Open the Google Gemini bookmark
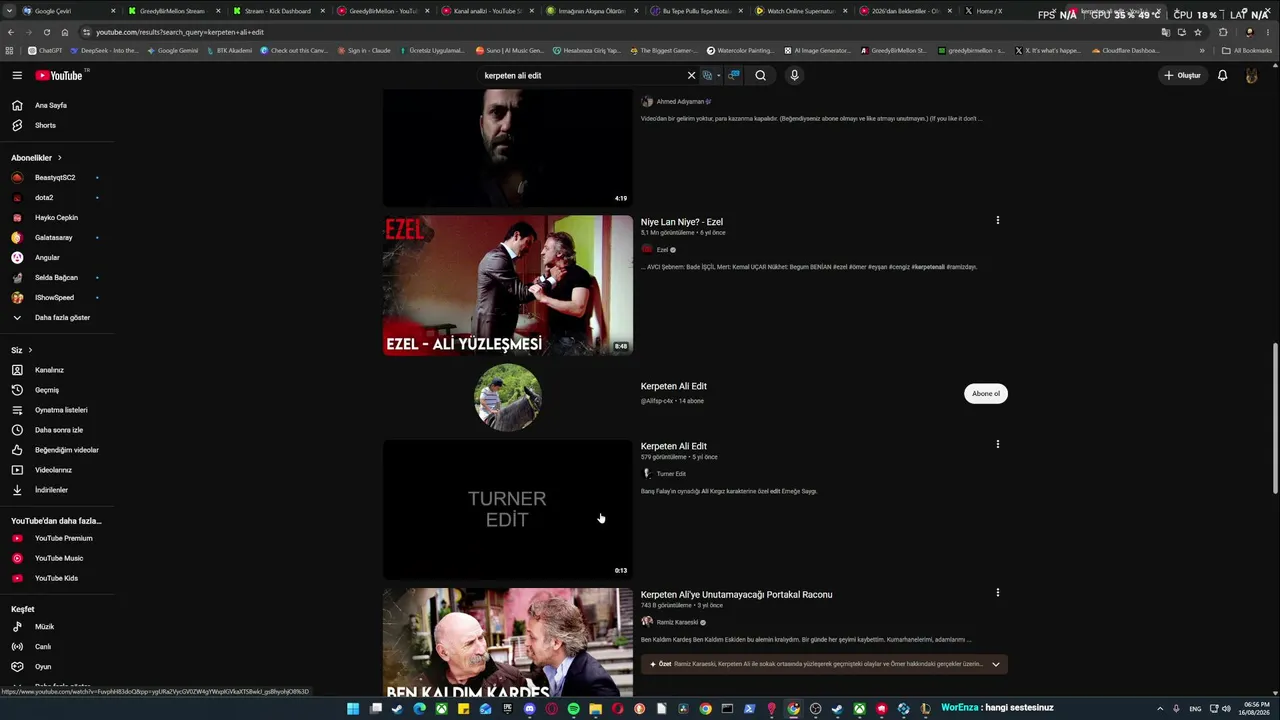Viewport: 1280px width, 720px height. click(173, 50)
